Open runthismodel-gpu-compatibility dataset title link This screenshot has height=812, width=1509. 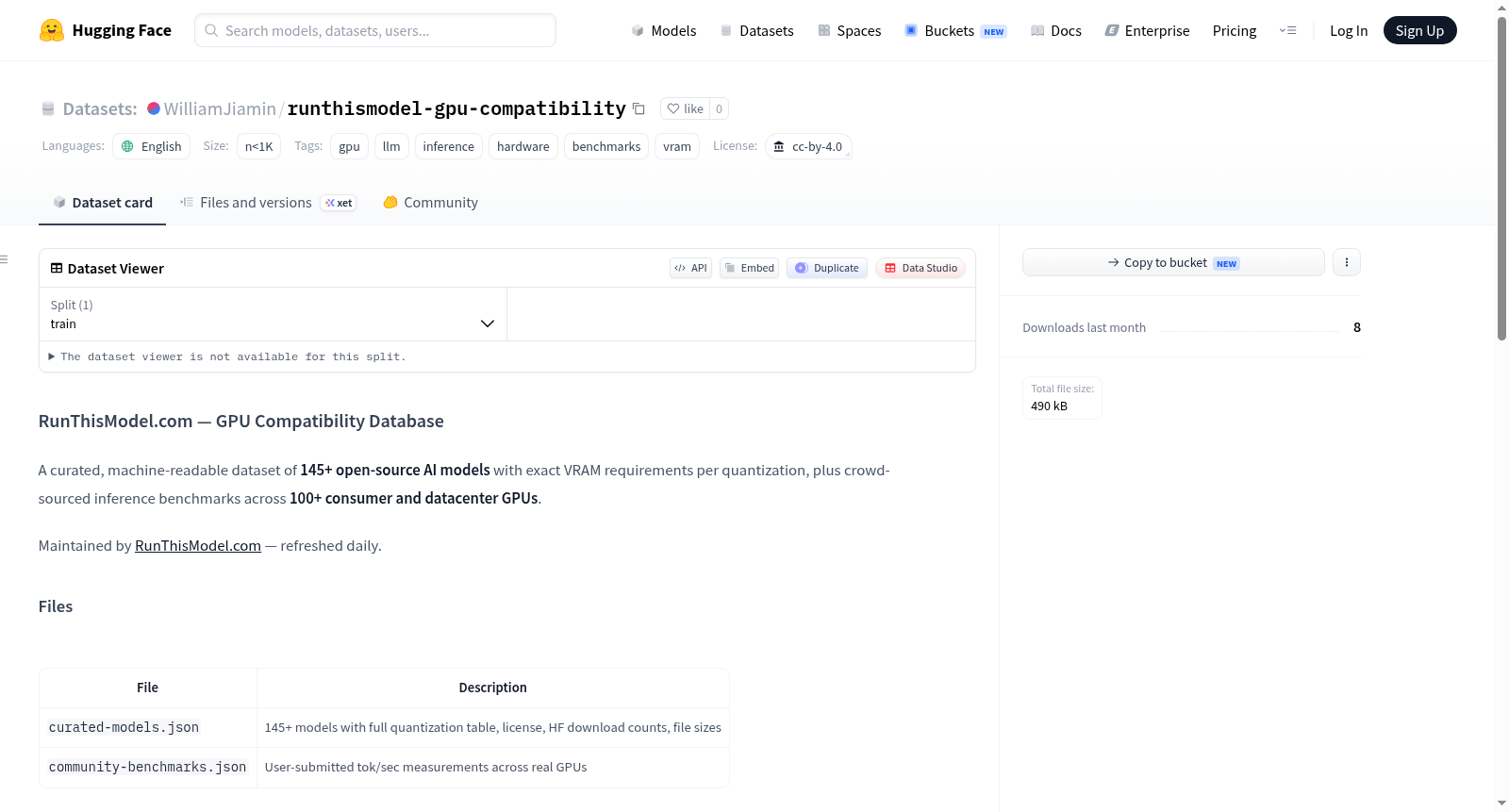(x=456, y=108)
